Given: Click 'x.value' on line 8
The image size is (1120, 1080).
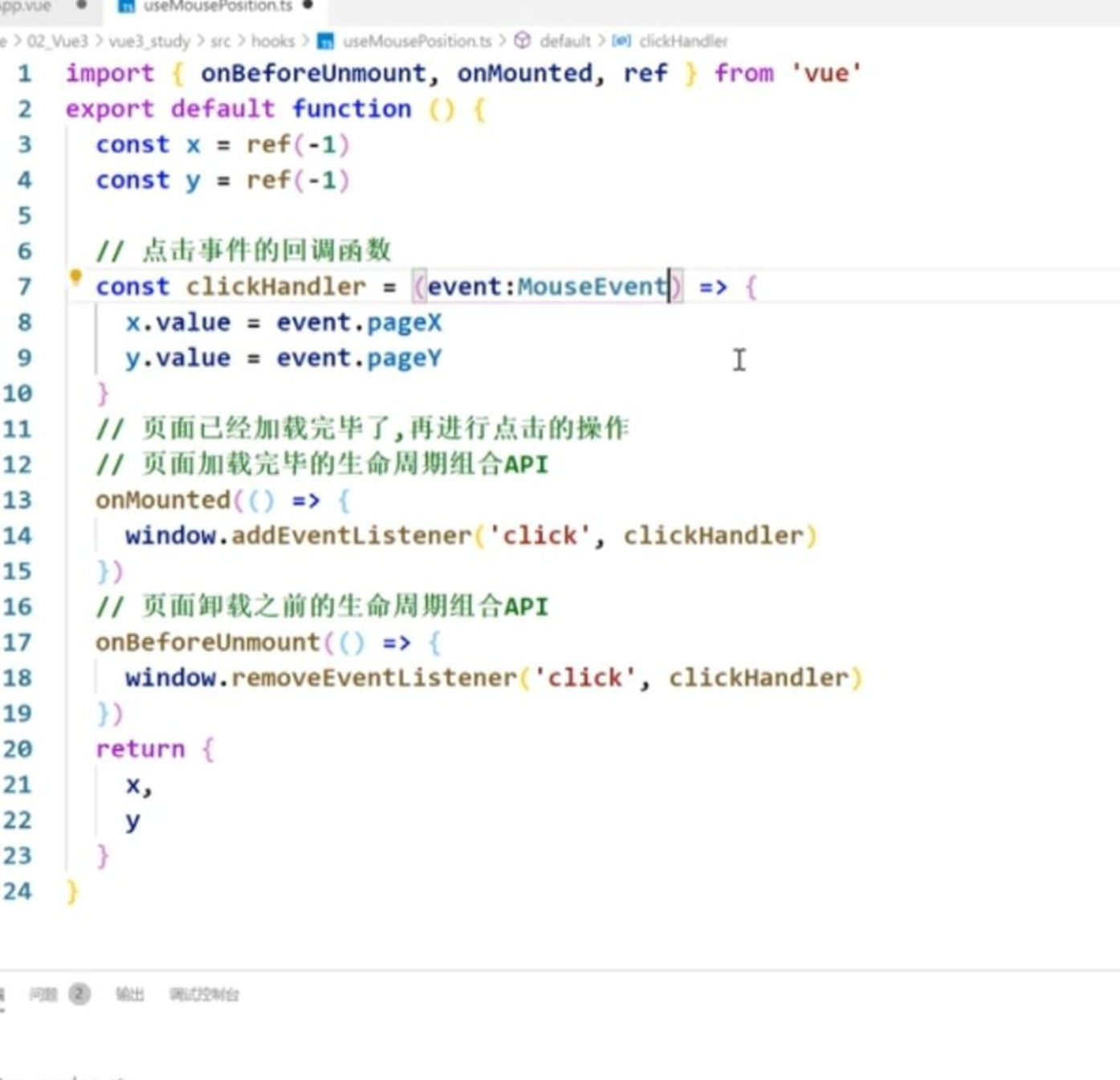Looking at the screenshot, I should tap(178, 322).
